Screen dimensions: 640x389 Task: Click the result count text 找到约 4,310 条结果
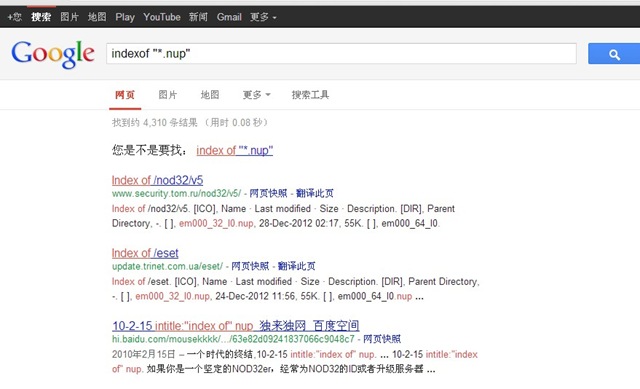(155, 122)
